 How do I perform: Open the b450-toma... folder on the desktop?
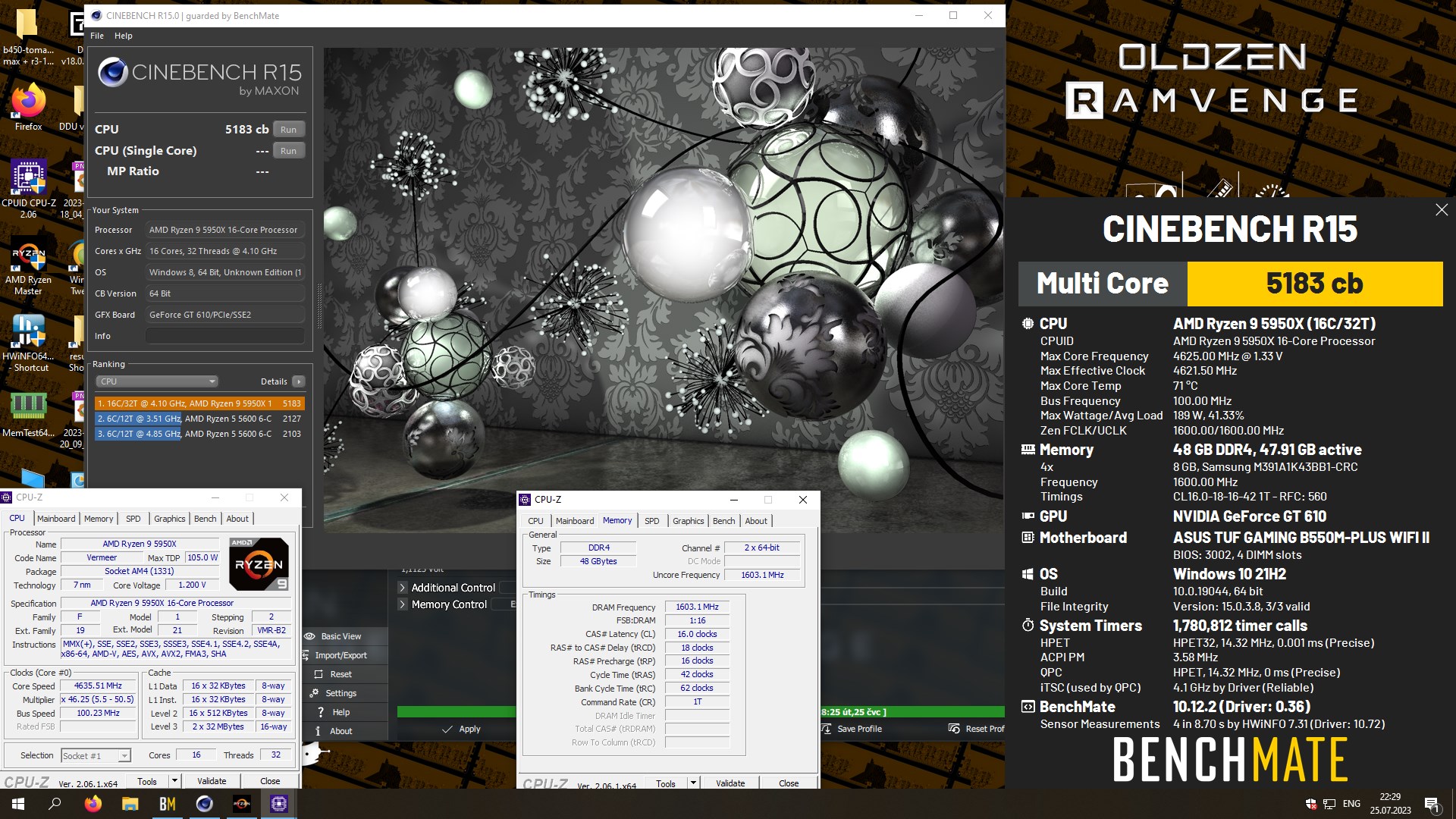click(29, 36)
